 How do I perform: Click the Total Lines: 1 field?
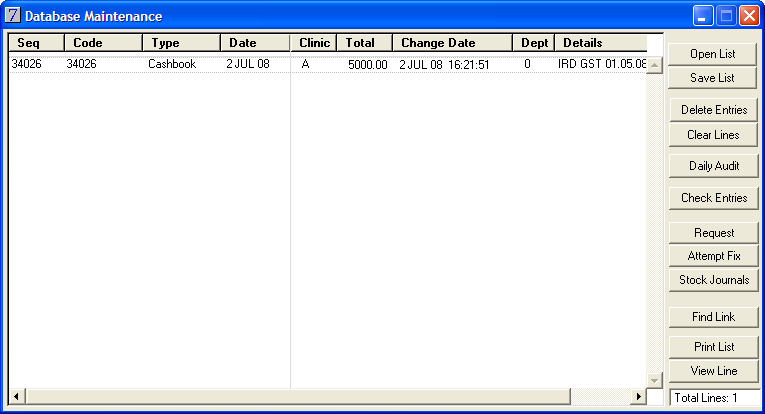[714, 397]
